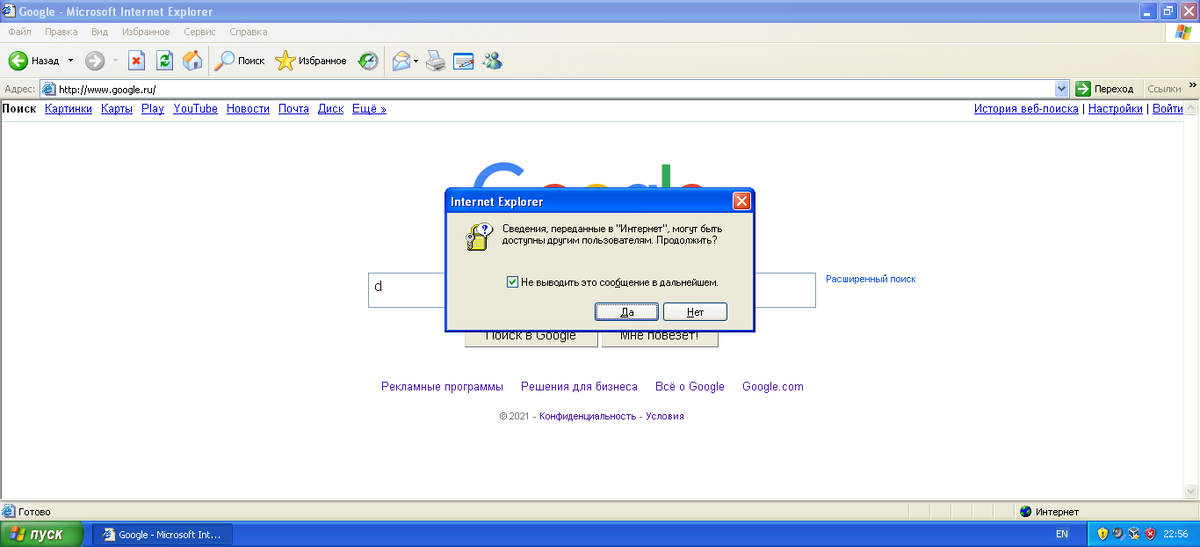
Task: Expand the address bar dropdown arrow
Action: pyautogui.click(x=1061, y=88)
